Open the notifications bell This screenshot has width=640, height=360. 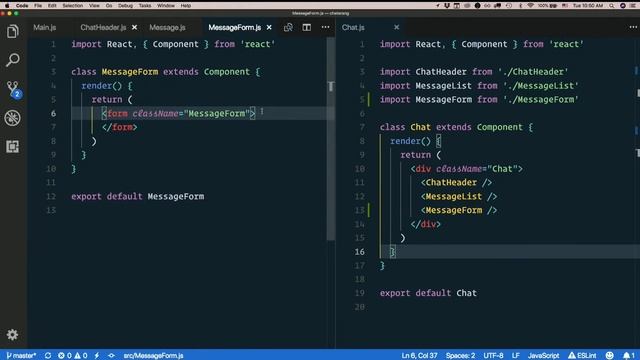tap(629, 356)
